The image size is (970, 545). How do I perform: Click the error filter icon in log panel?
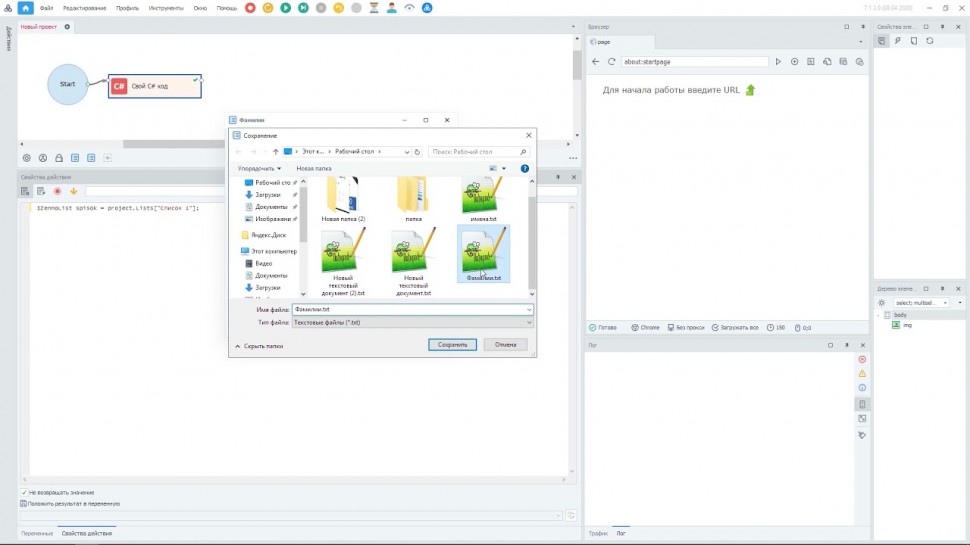point(862,359)
